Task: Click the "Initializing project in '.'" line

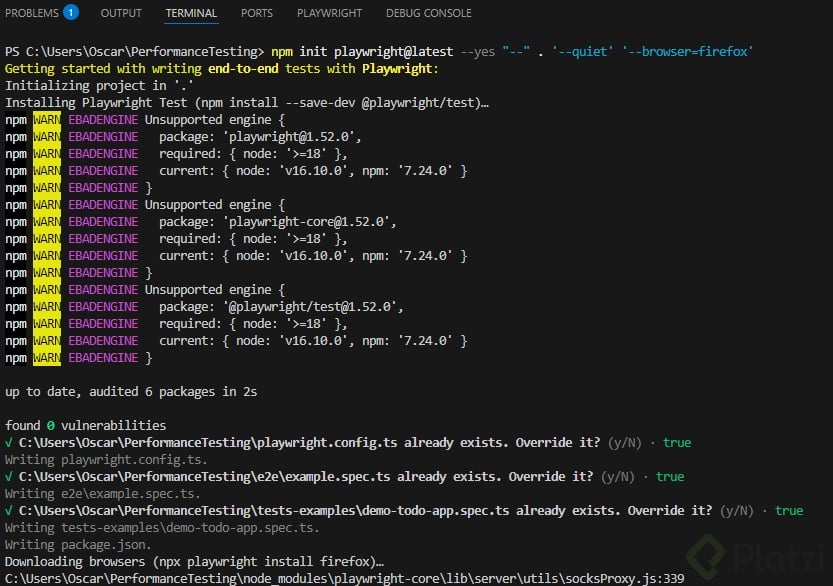Action: click(x=99, y=86)
